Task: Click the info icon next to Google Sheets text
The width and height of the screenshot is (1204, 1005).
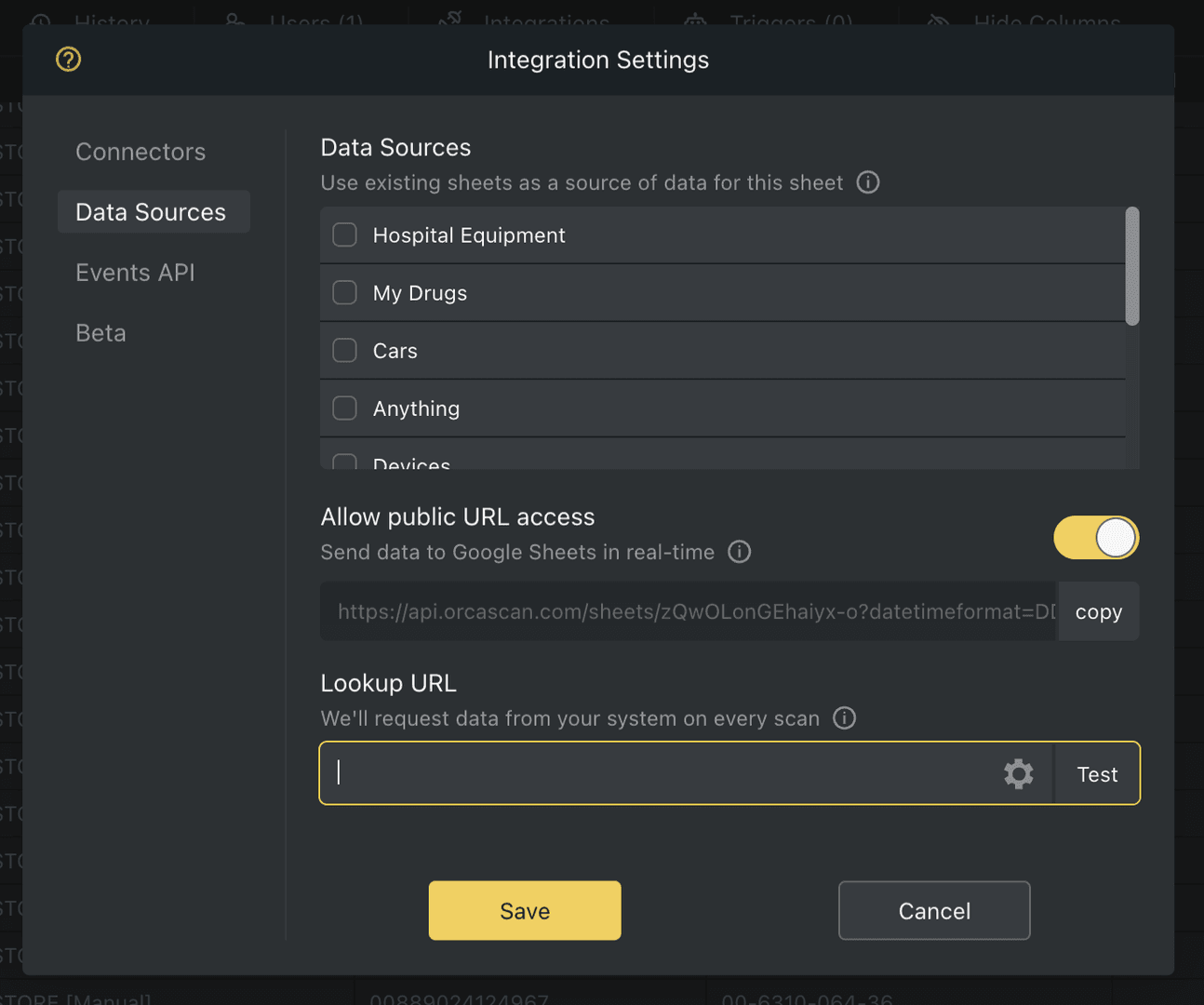Action: pyautogui.click(x=739, y=552)
